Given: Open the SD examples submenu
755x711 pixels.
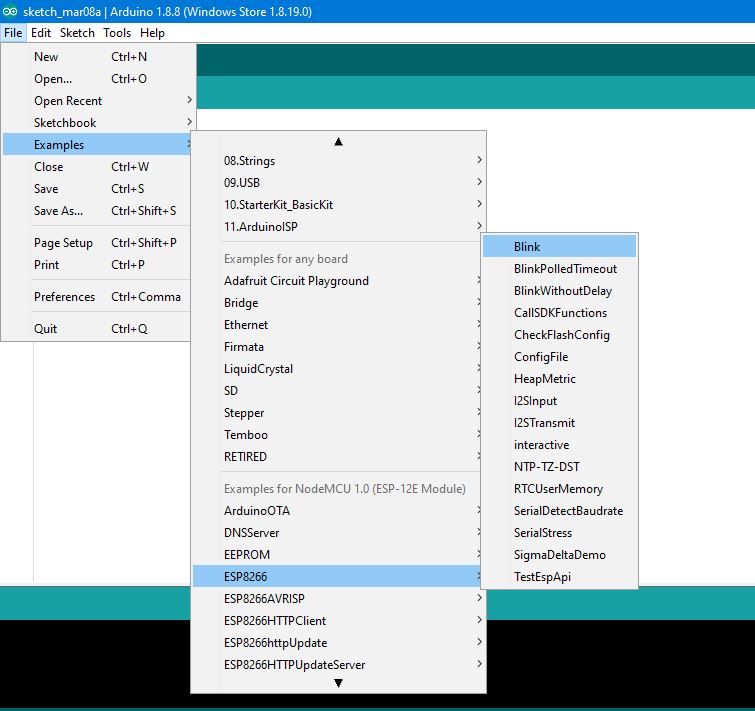Looking at the screenshot, I should pos(338,391).
